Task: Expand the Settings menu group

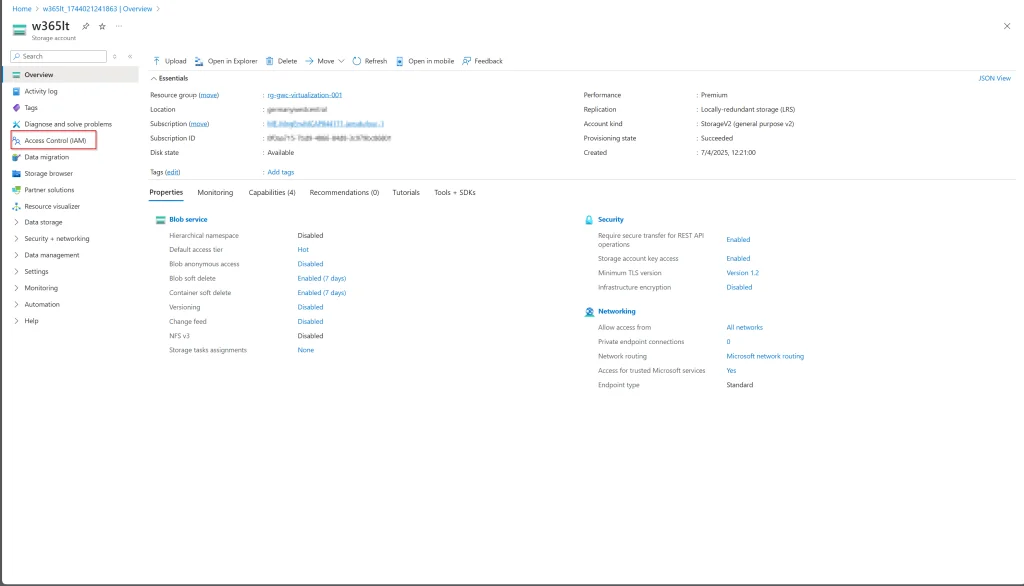Action: point(16,271)
